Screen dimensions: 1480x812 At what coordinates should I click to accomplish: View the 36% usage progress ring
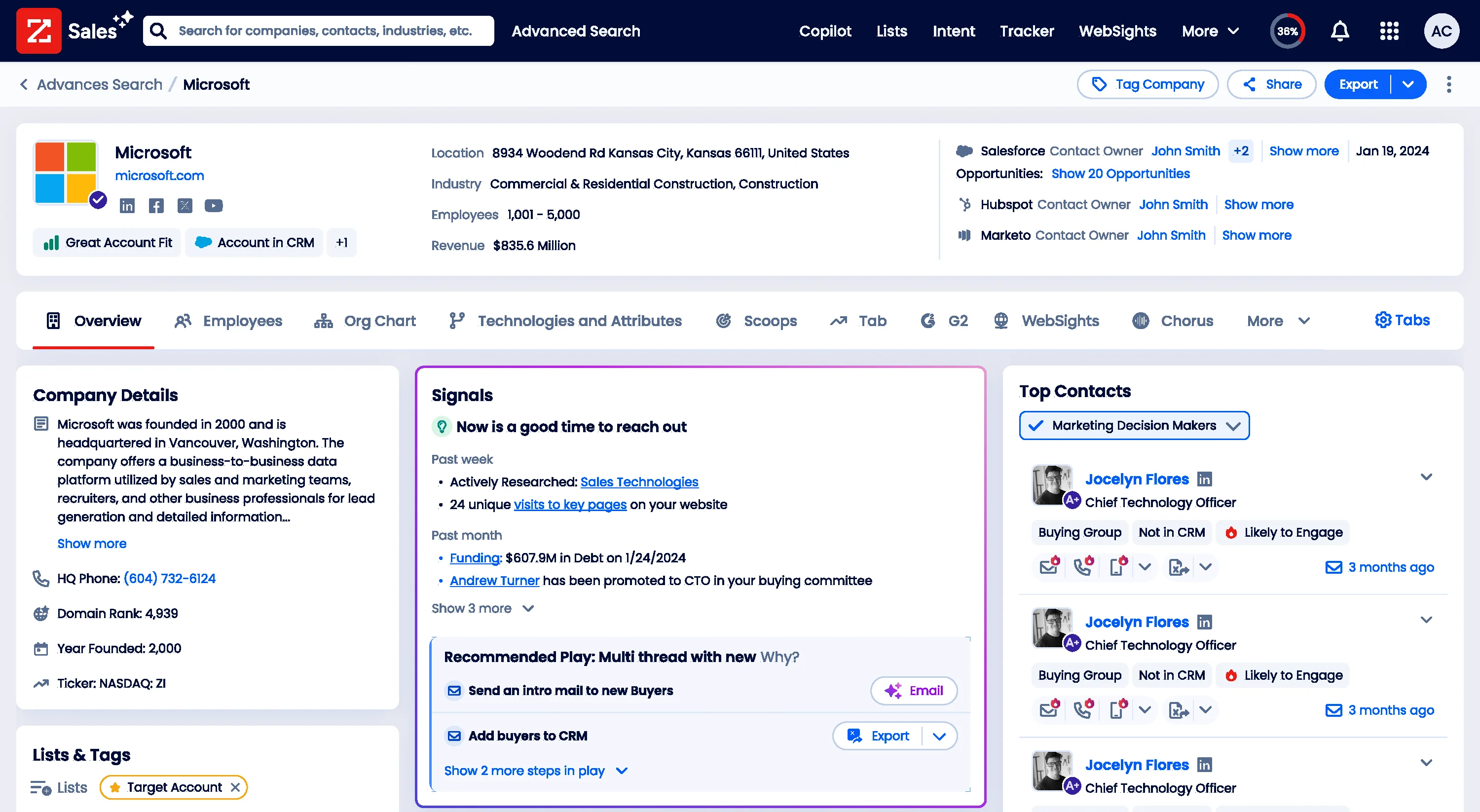point(1288,31)
